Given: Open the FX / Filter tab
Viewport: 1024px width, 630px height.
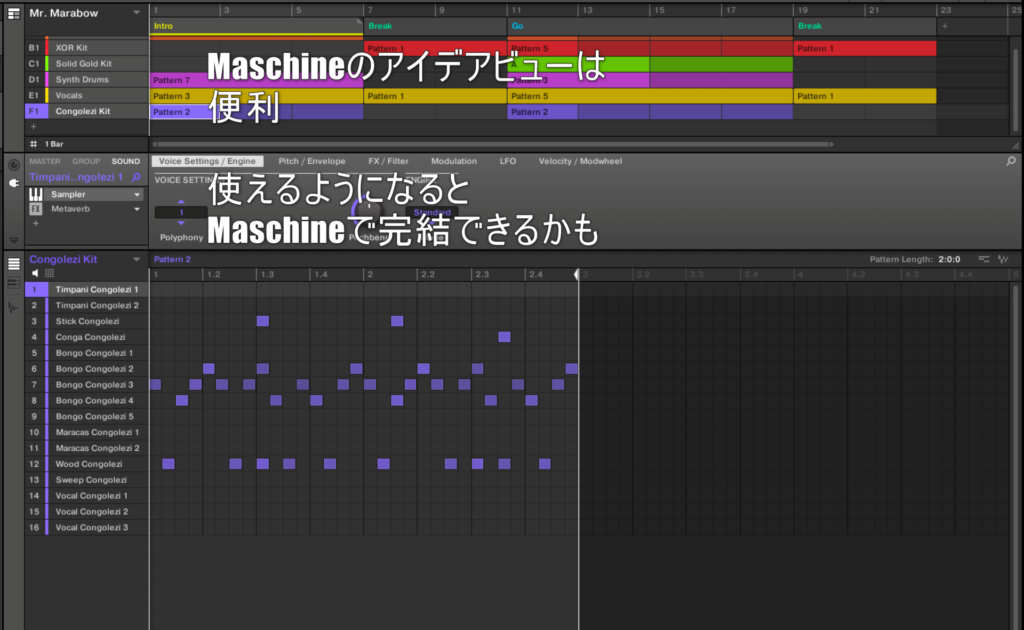Looking at the screenshot, I should tap(388, 161).
